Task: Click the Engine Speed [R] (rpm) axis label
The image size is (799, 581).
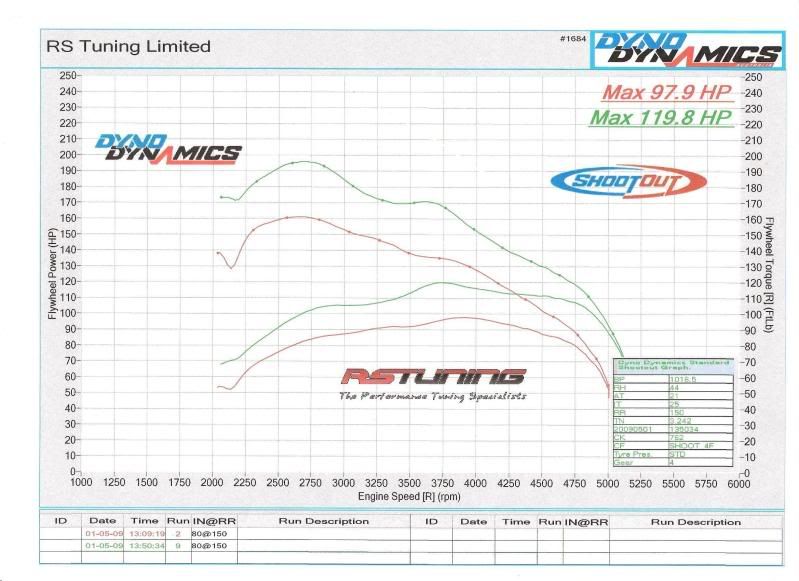Action: [x=409, y=496]
